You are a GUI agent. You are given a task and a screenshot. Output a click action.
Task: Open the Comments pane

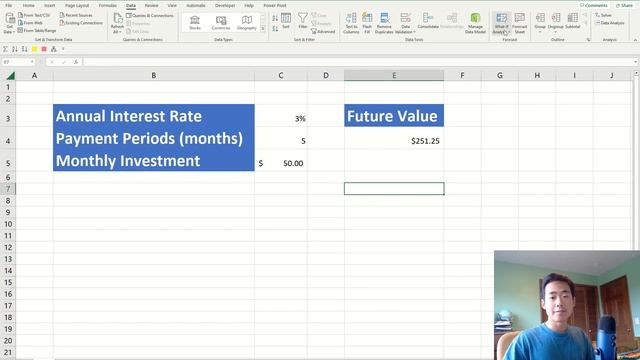[594, 5]
